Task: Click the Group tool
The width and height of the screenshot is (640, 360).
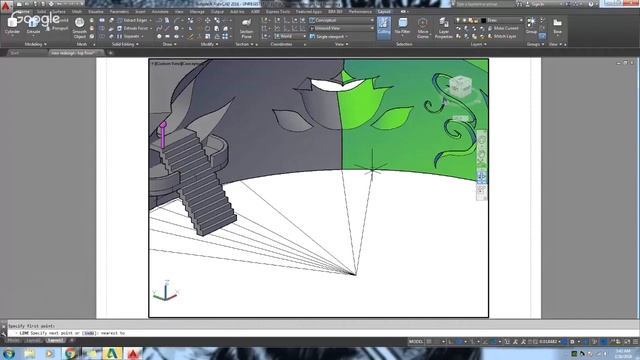Action: tap(531, 25)
